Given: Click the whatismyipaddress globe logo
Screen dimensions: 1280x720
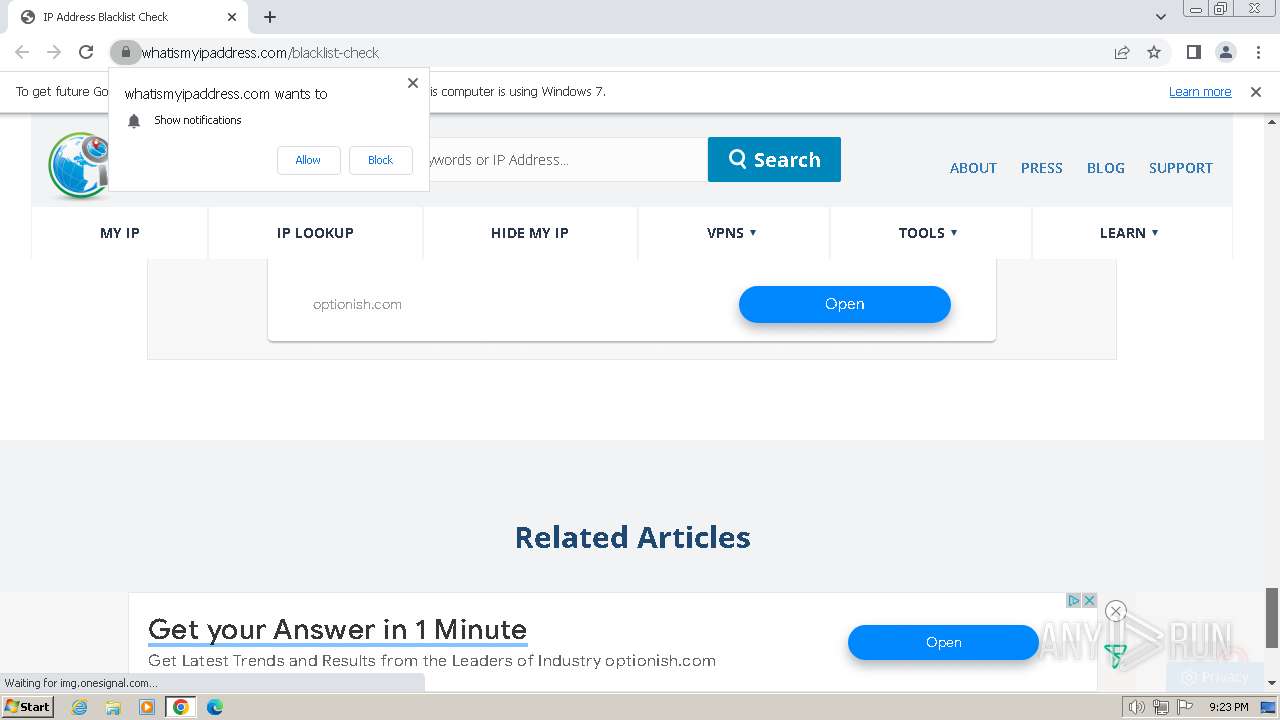Looking at the screenshot, I should (x=78, y=165).
